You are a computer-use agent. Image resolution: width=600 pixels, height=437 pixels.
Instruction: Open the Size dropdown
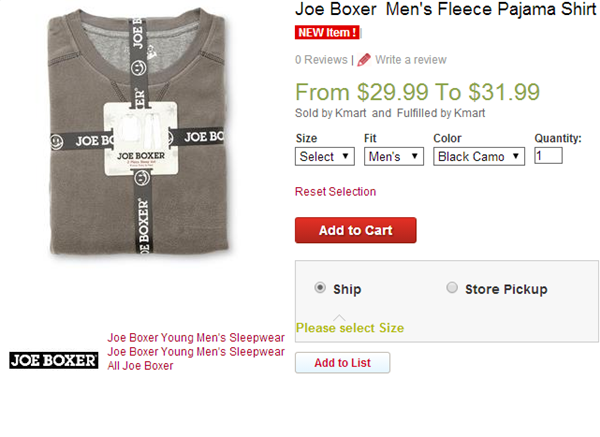click(325, 156)
